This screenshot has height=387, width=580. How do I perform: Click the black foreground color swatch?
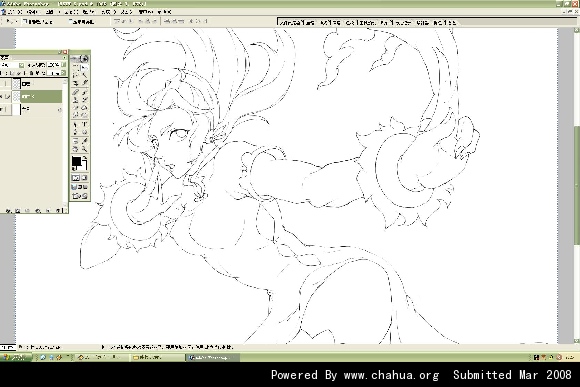coord(76,161)
